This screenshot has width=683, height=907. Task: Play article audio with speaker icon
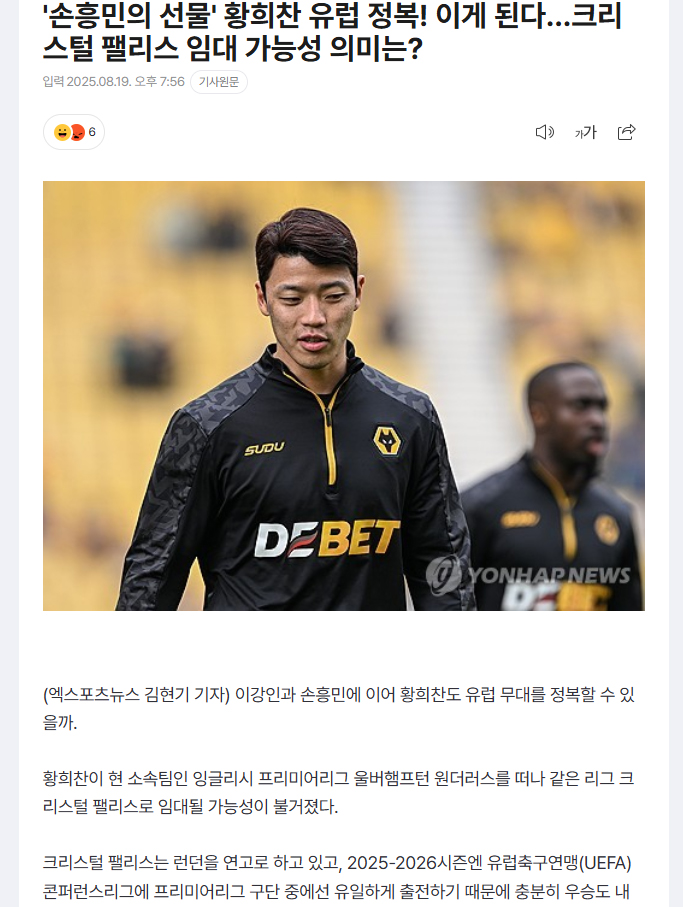tap(544, 132)
